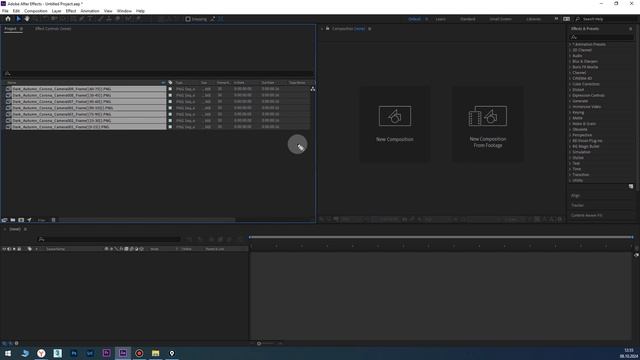Viewport: 640px width, 360px height.
Task: Select the Selection tool arrow
Action: point(18,19)
